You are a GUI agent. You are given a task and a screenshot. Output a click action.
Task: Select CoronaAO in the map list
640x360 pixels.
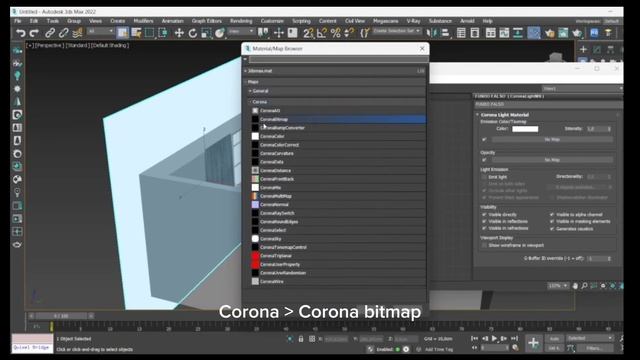[x=338, y=111]
